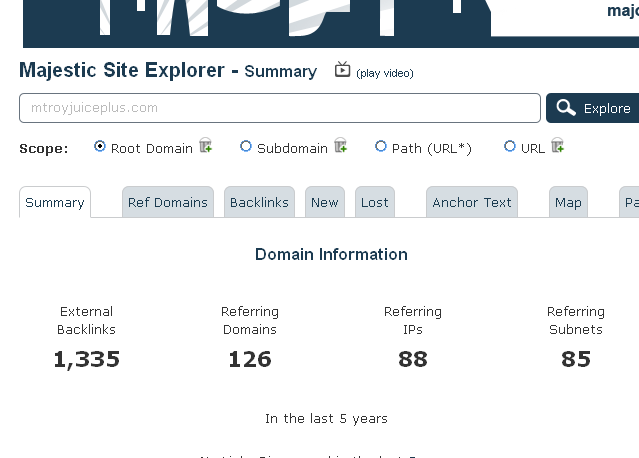This screenshot has width=639, height=458.
Task: Switch to the Summary tab
Action: point(55,202)
